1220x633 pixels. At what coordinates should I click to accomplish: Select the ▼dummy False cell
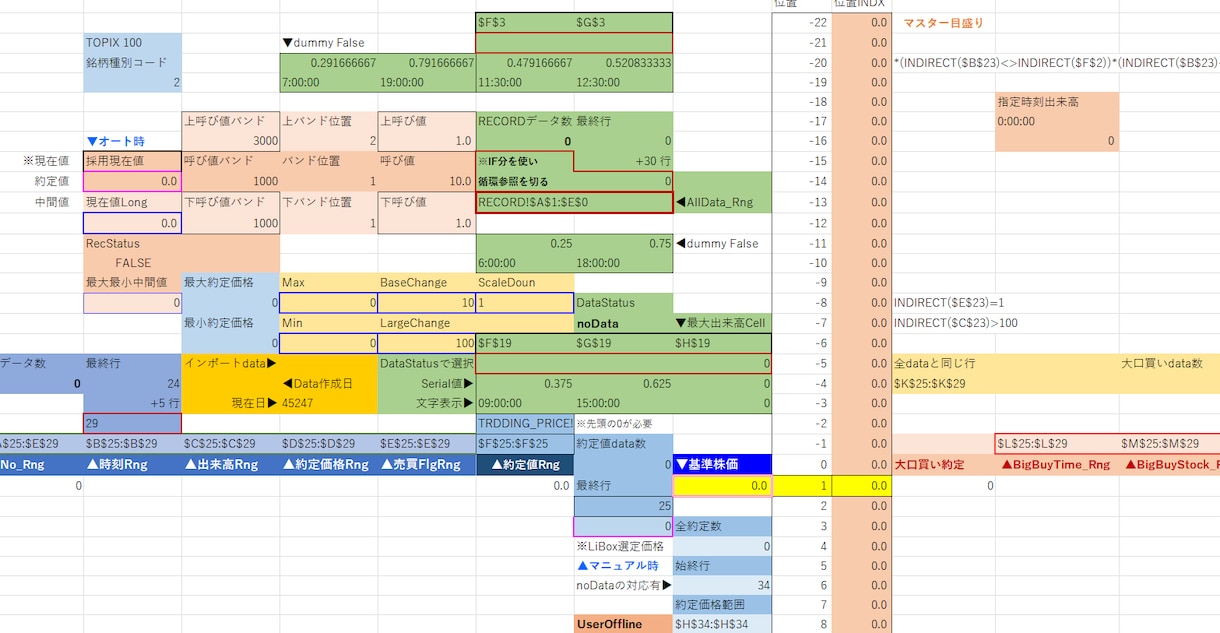(x=328, y=43)
